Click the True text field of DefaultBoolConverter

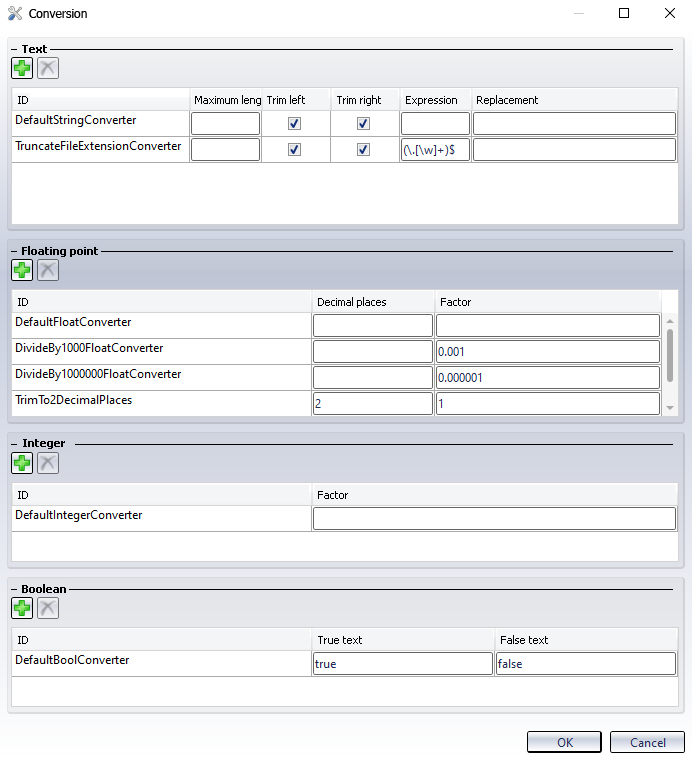tap(402, 664)
